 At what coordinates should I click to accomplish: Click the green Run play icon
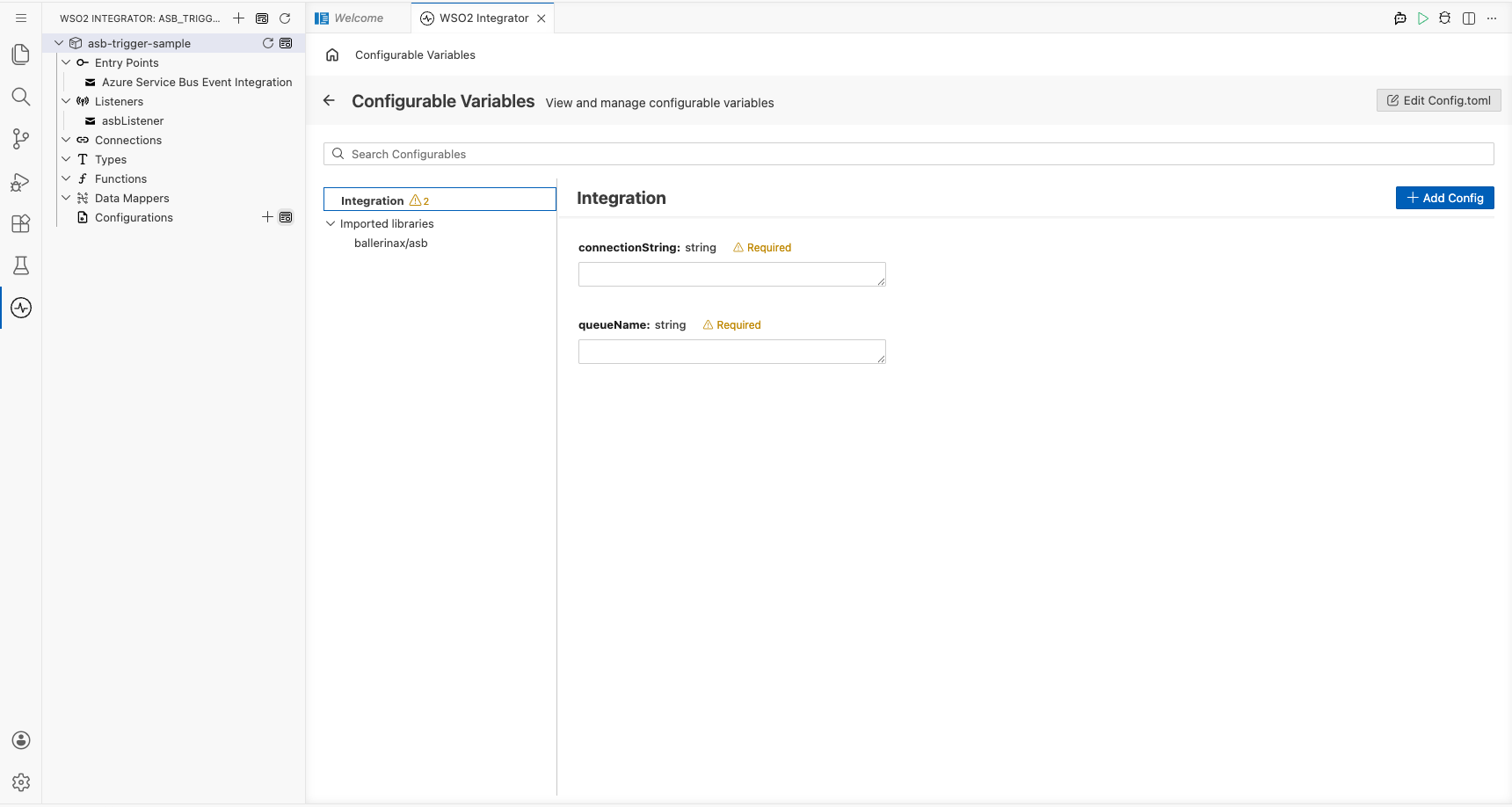tap(1423, 18)
